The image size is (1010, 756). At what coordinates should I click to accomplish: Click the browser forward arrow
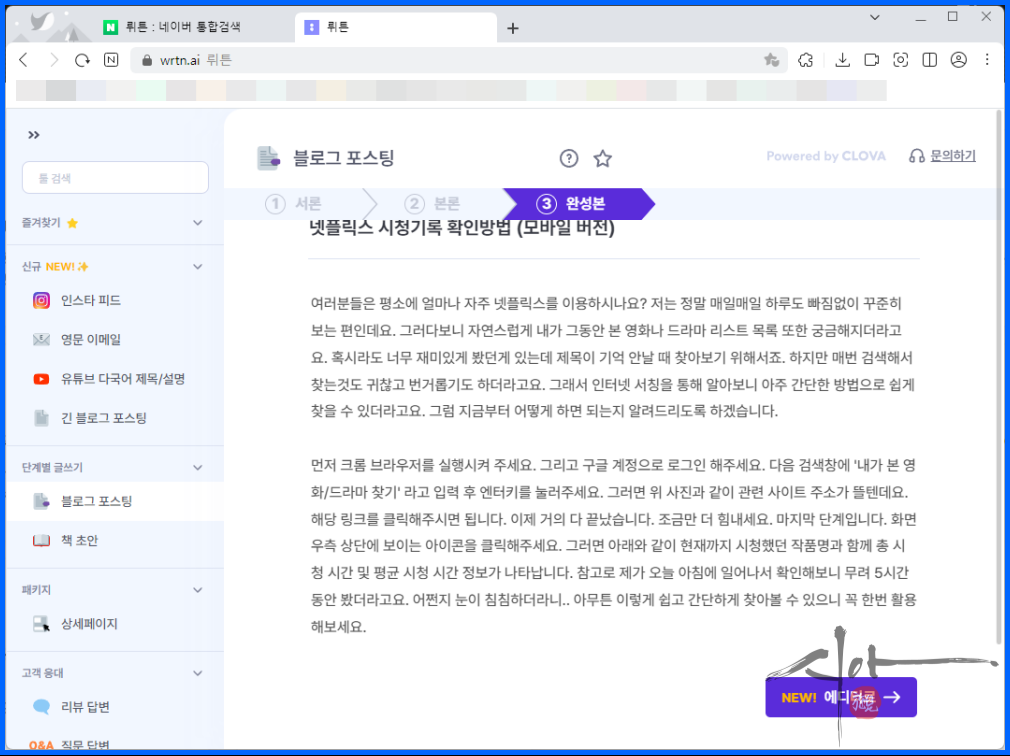coord(53,60)
